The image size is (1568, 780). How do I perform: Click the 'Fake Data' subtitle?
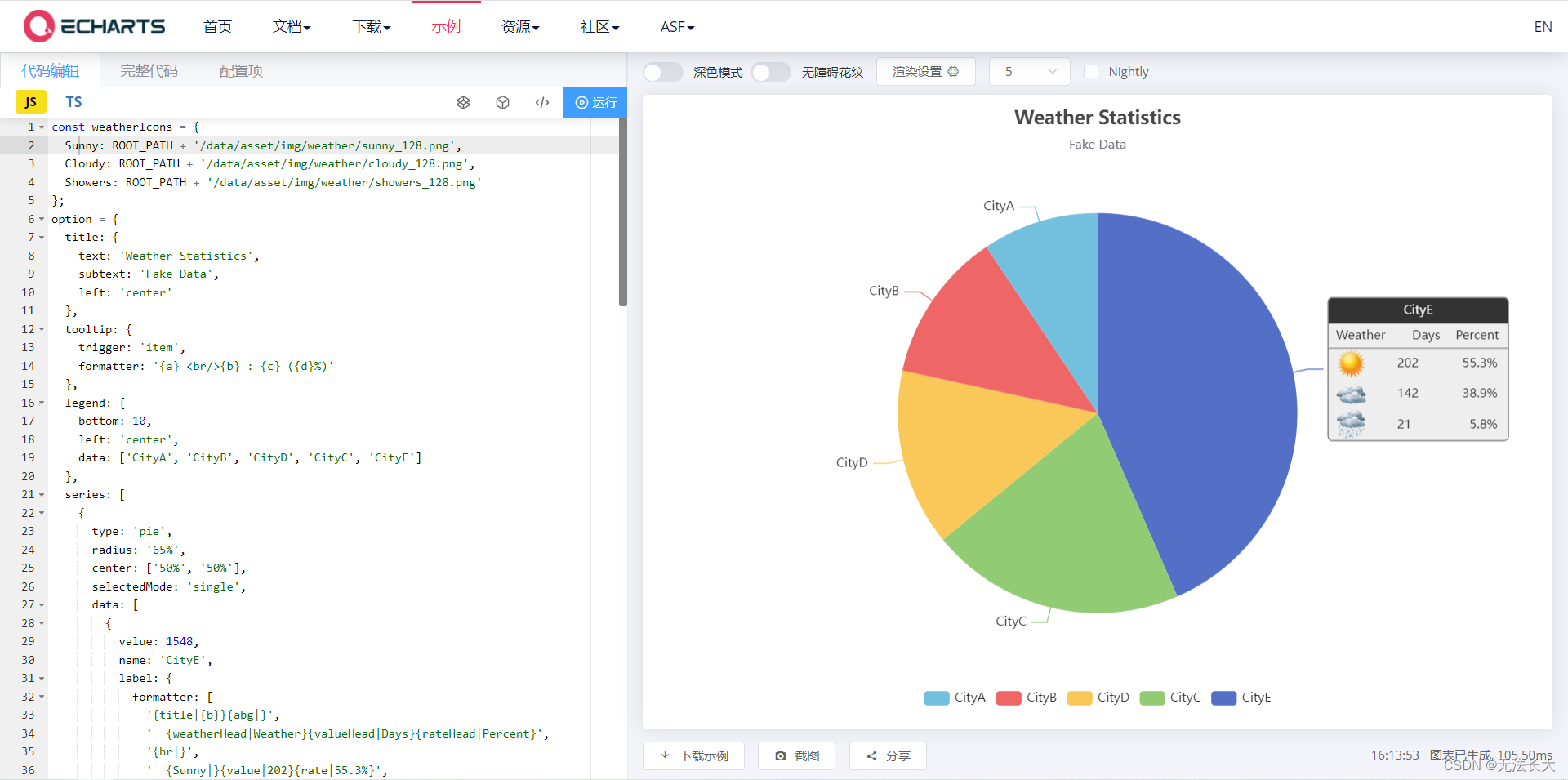coord(1098,145)
